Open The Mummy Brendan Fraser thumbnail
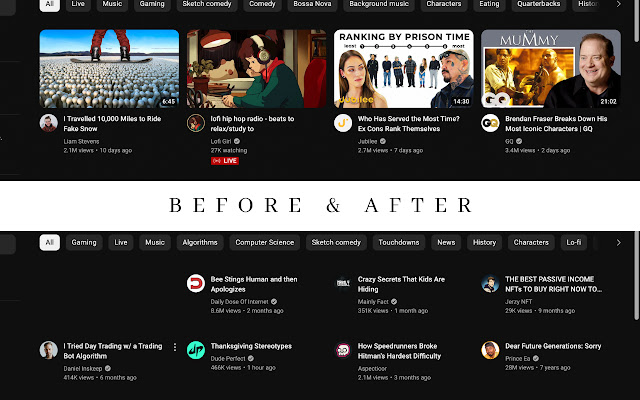The height and width of the screenshot is (400, 640). [551, 69]
